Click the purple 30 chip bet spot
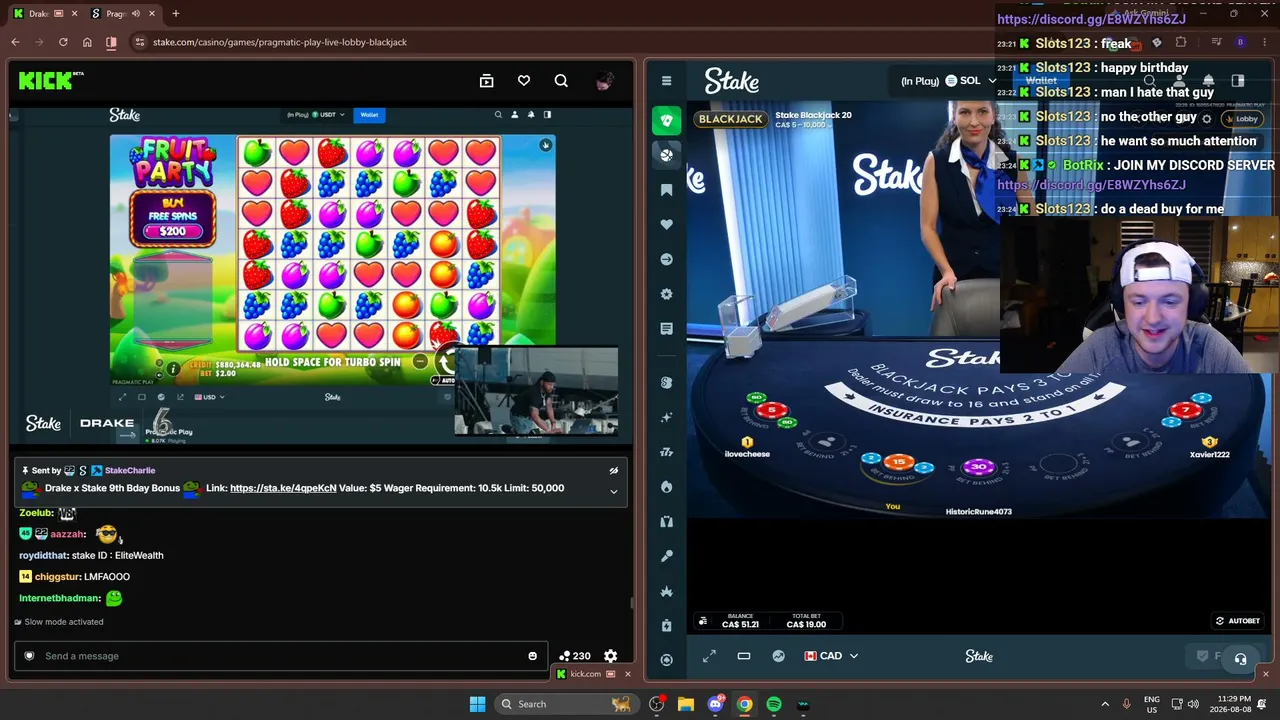Screen dimensions: 1280x720 [x=979, y=467]
